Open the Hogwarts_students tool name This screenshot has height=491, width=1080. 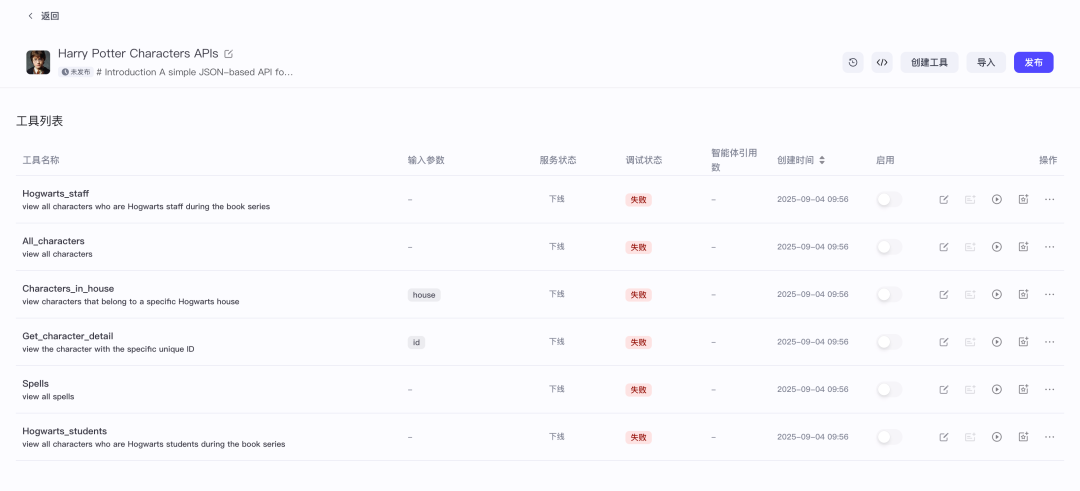pos(65,431)
